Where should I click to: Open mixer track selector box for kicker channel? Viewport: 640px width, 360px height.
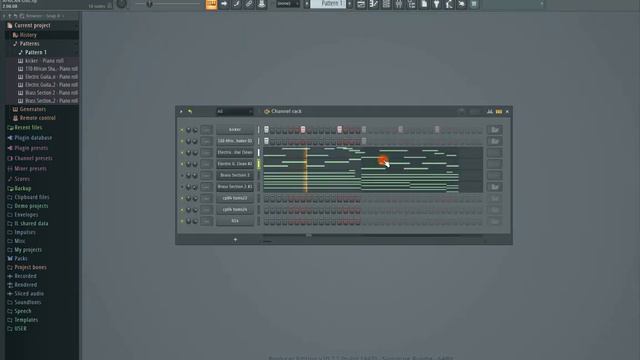pos(207,130)
